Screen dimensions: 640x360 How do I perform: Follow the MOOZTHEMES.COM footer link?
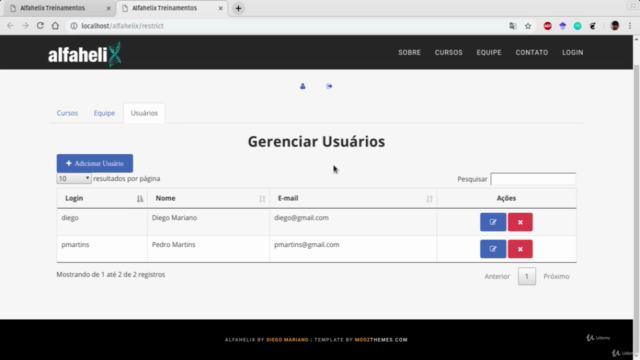381,340
